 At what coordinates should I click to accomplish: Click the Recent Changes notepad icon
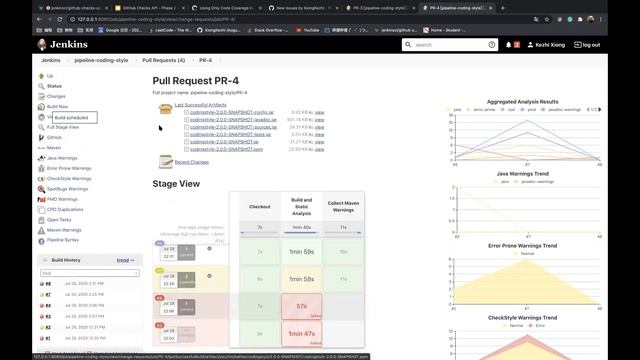(165, 162)
